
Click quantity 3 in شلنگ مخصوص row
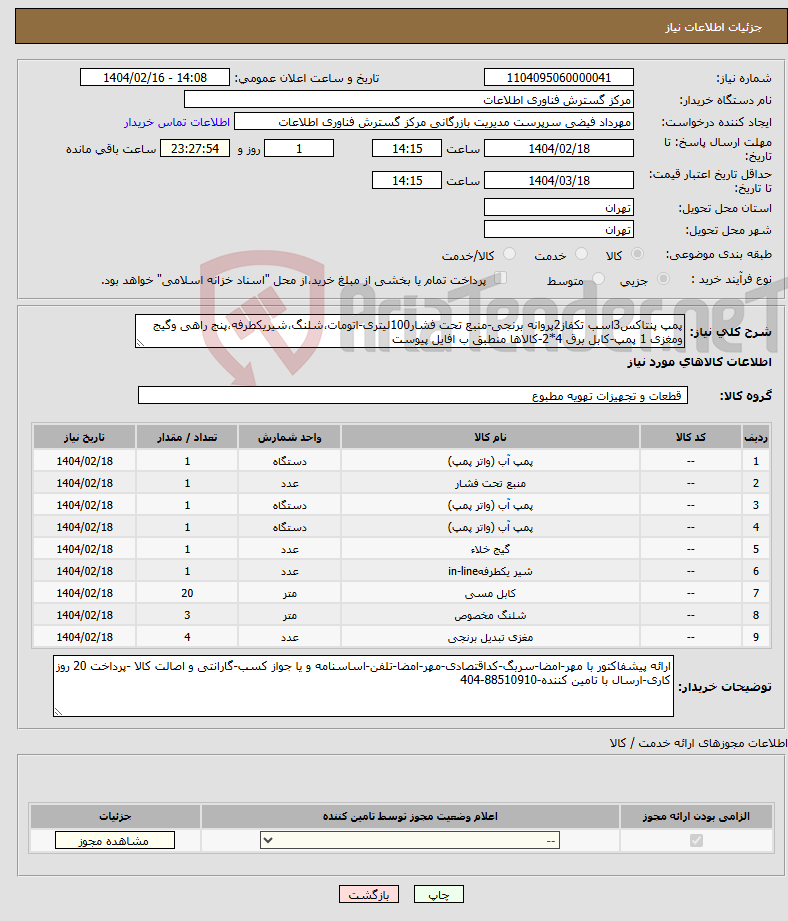(x=187, y=616)
